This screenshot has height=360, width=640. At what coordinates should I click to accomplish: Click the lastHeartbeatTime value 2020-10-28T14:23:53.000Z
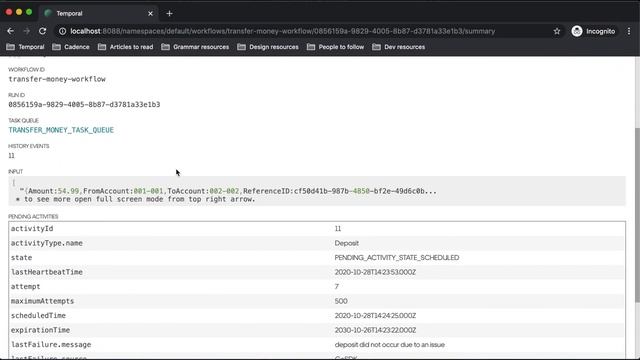(x=375, y=272)
